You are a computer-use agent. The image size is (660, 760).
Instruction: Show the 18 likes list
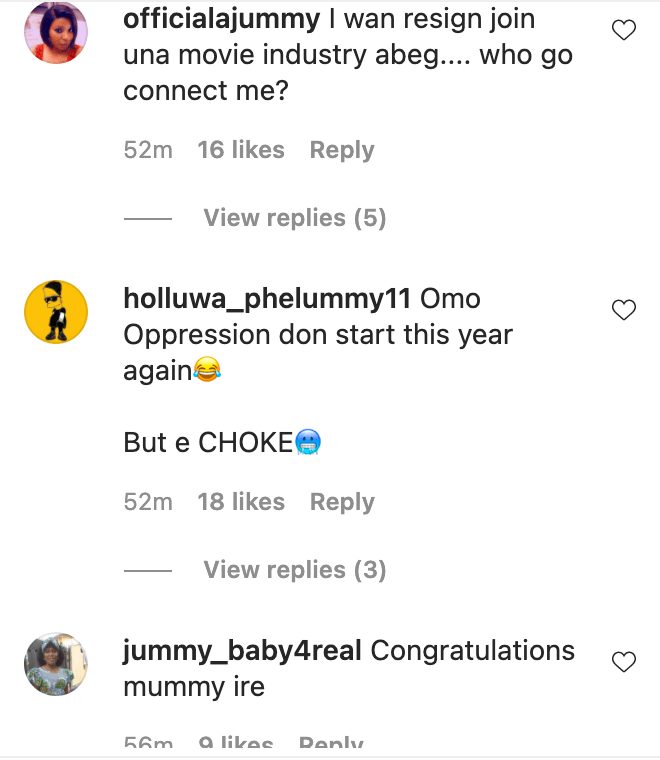[x=241, y=502]
